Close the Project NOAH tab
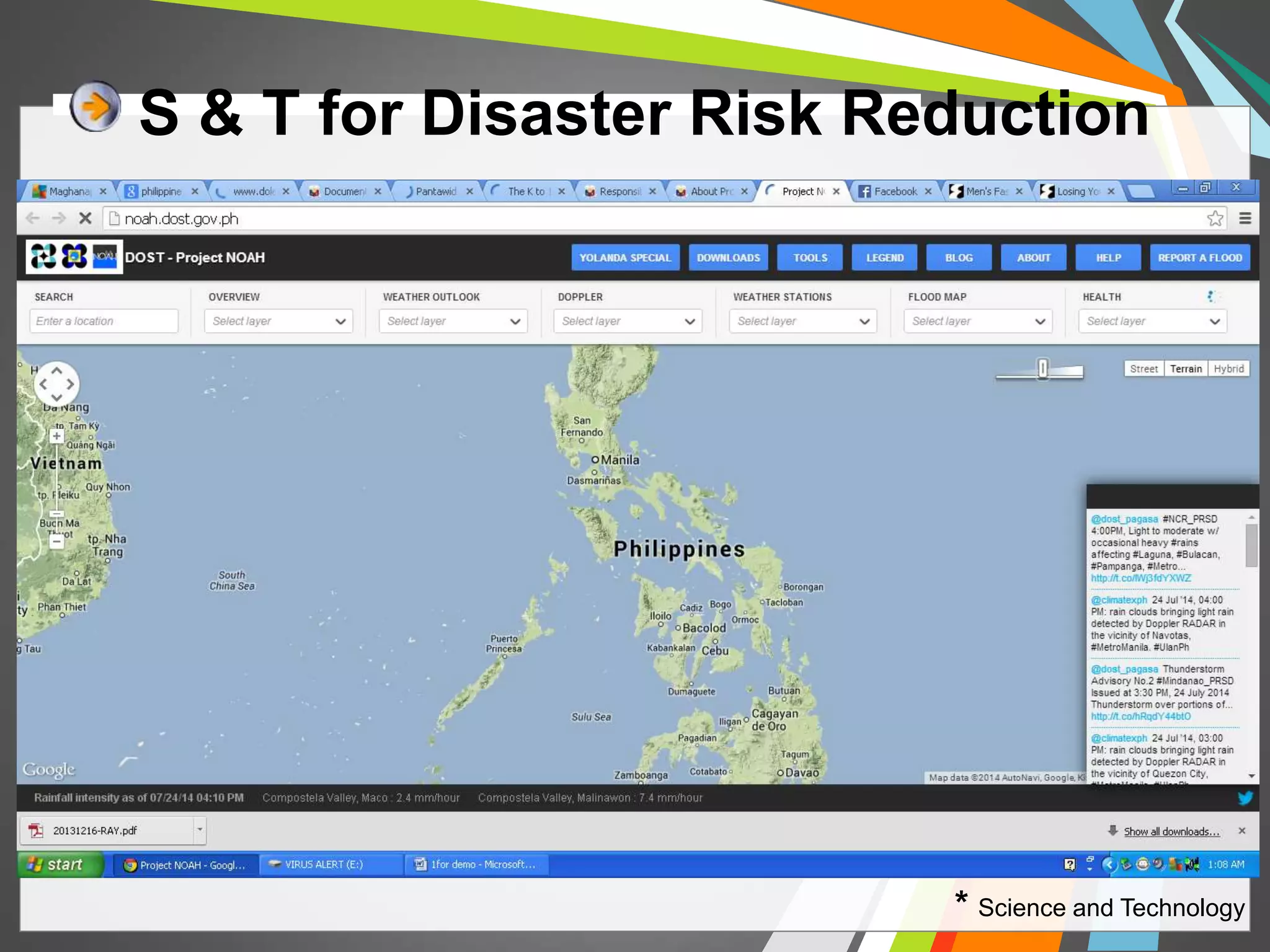The image size is (1270, 952). 836,192
